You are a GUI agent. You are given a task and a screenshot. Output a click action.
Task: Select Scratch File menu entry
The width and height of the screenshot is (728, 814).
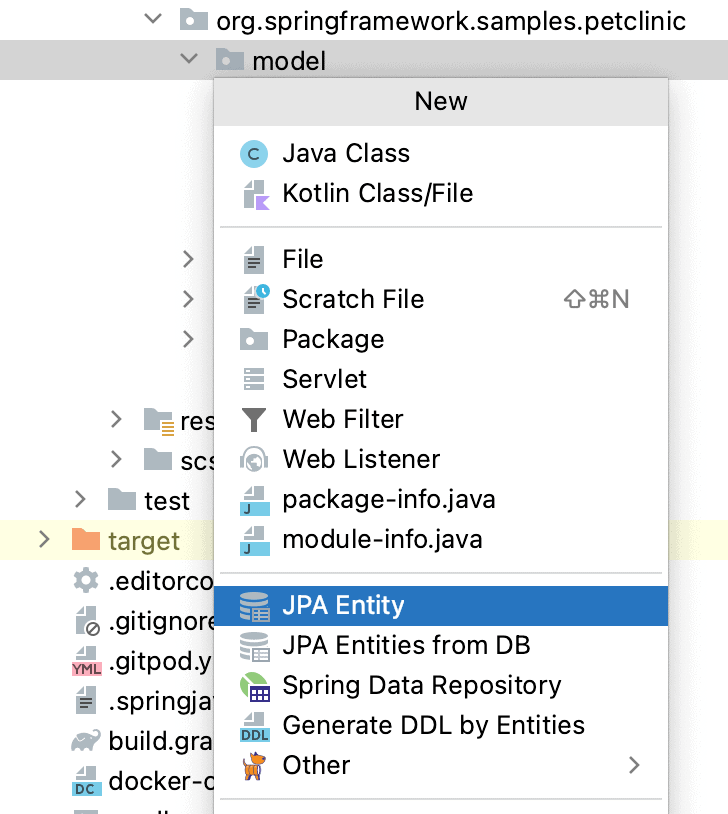click(441, 300)
